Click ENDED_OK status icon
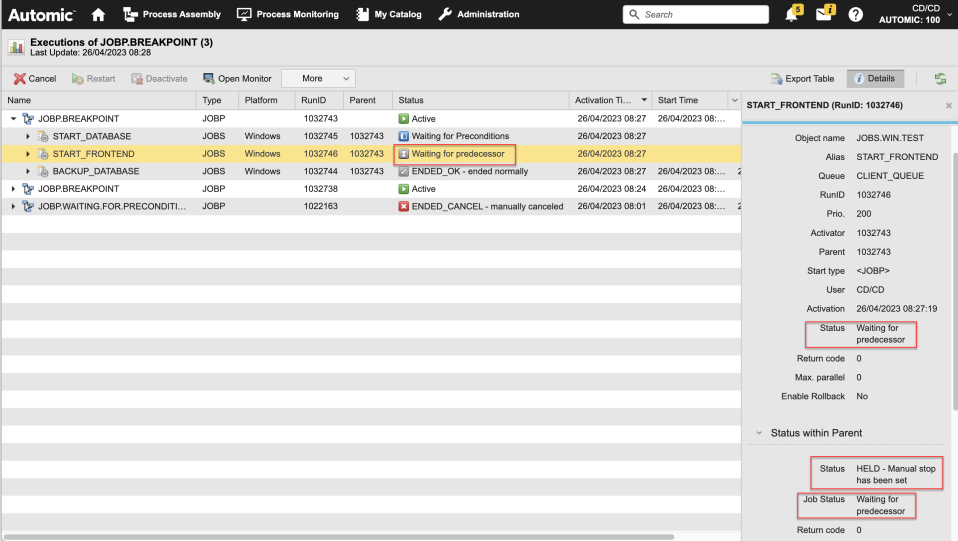The height and width of the screenshot is (541, 958). click(x=403, y=171)
